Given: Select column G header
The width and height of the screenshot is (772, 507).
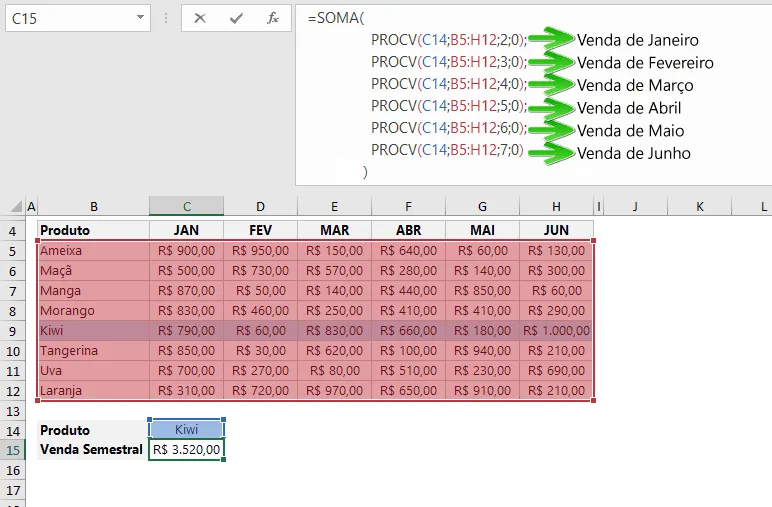Looking at the screenshot, I should [482, 206].
